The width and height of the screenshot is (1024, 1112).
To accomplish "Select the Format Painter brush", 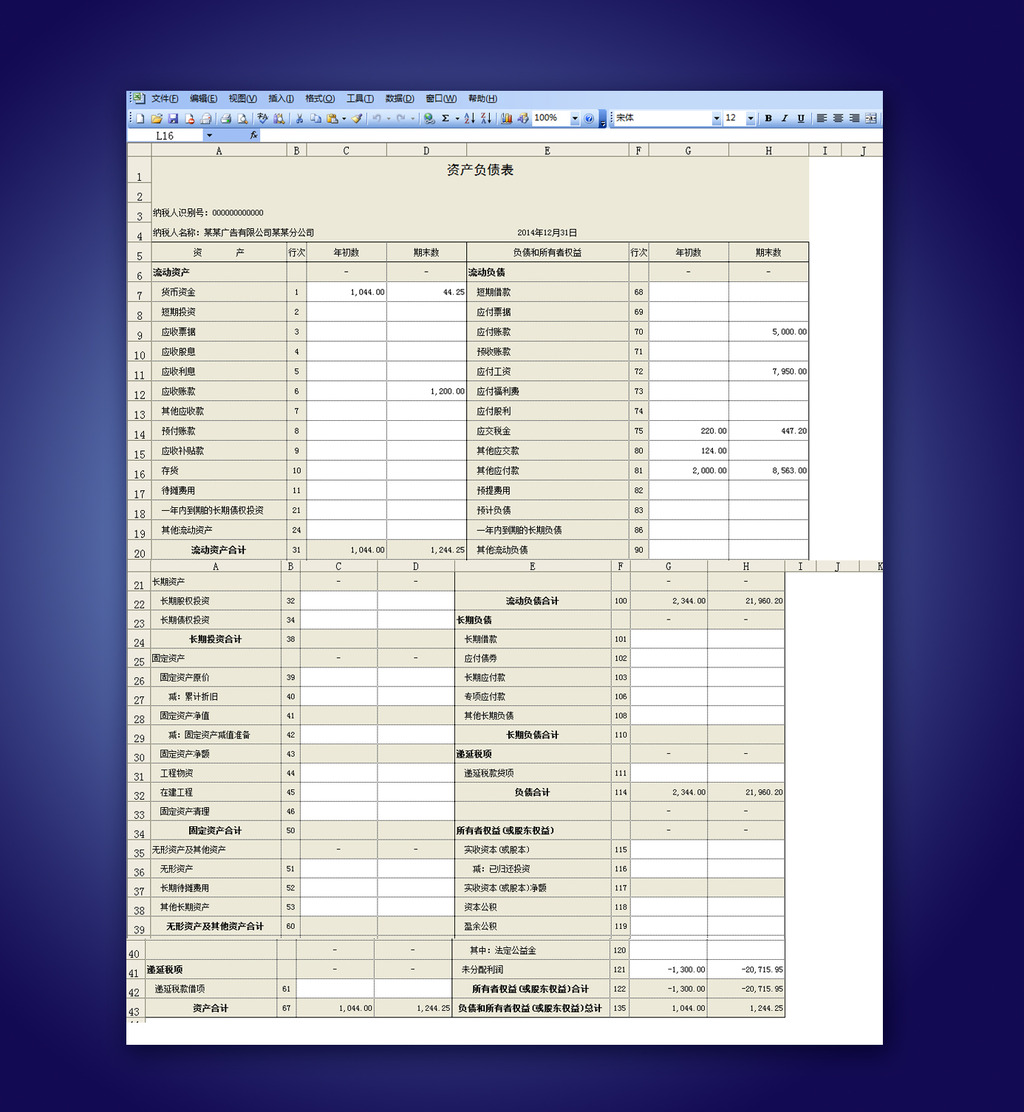I will (x=357, y=118).
